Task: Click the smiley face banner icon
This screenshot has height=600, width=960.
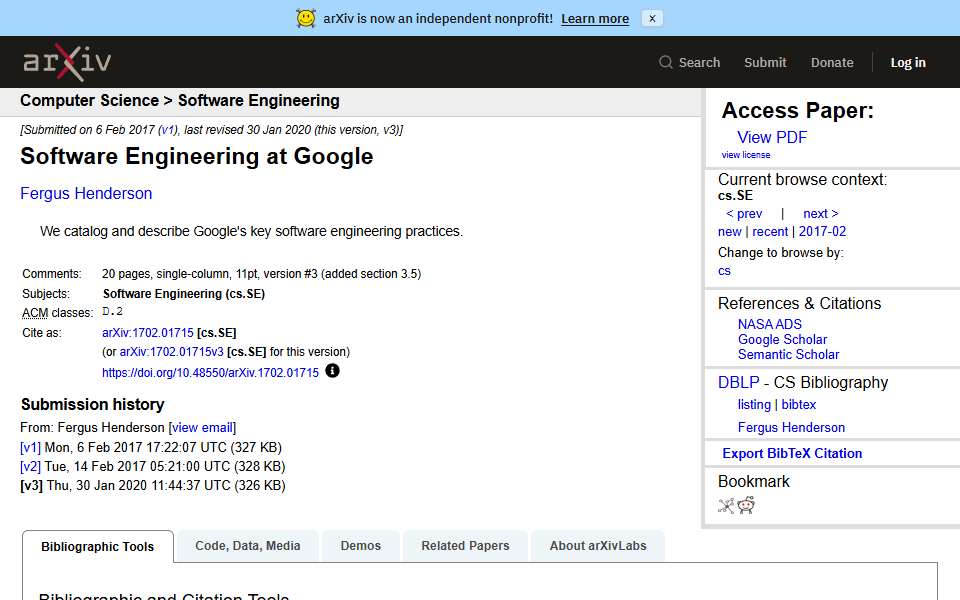Action: point(306,18)
